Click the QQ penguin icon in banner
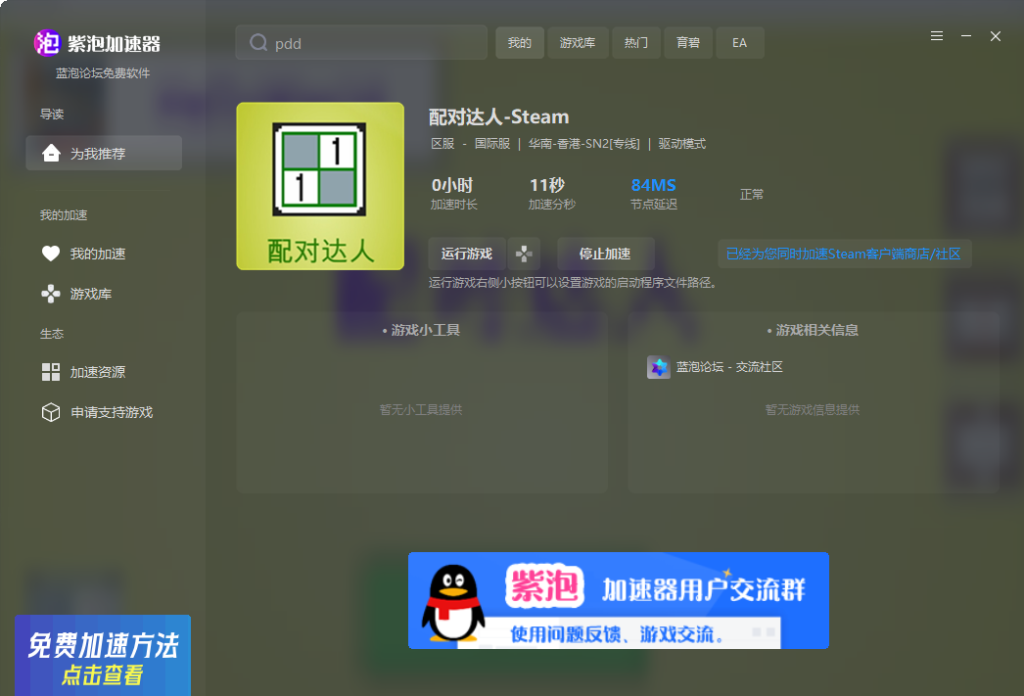The width and height of the screenshot is (1024, 696). (x=453, y=603)
